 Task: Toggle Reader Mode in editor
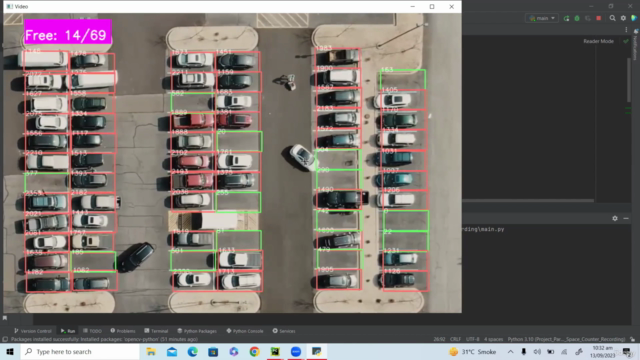coord(598,41)
